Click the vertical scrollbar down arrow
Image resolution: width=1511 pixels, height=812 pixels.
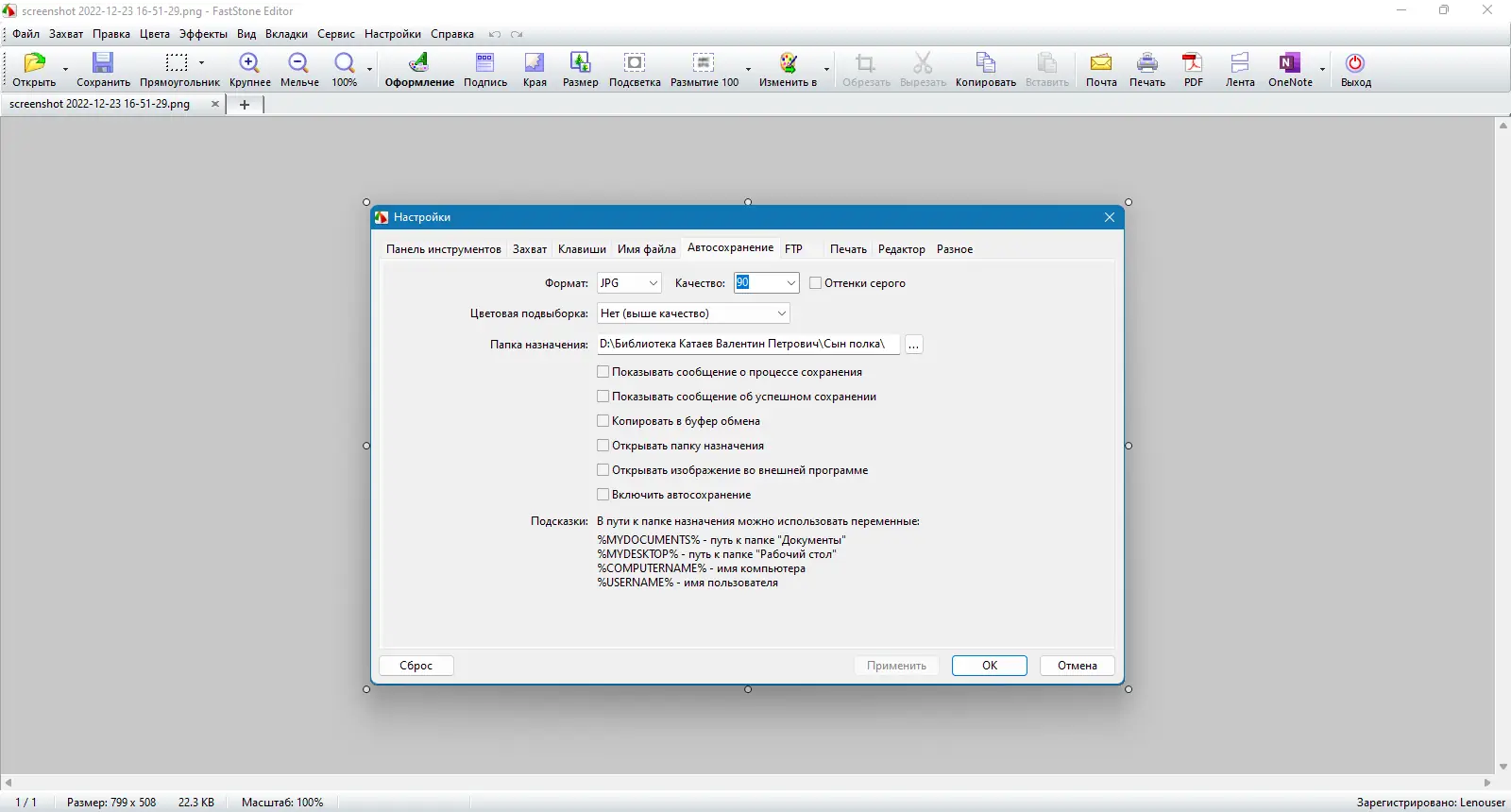pos(1503,767)
